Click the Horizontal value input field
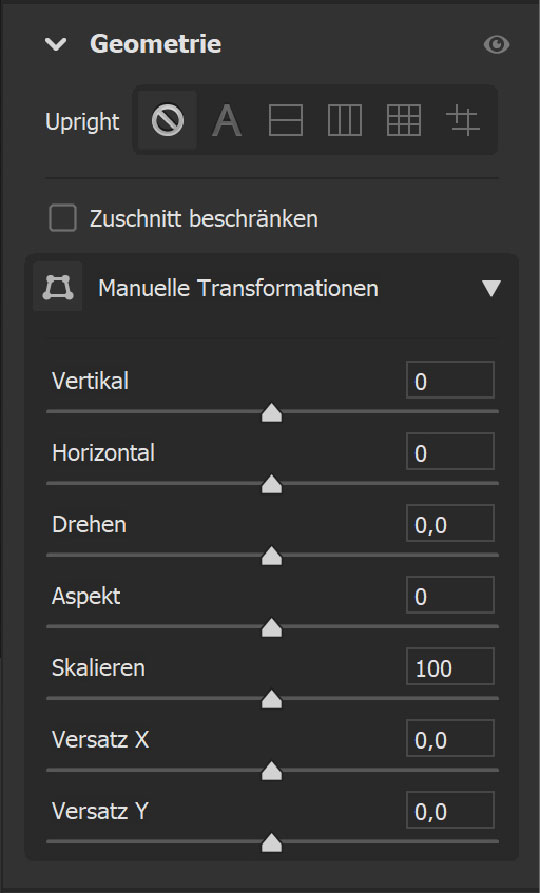The height and width of the screenshot is (893, 540). [450, 452]
